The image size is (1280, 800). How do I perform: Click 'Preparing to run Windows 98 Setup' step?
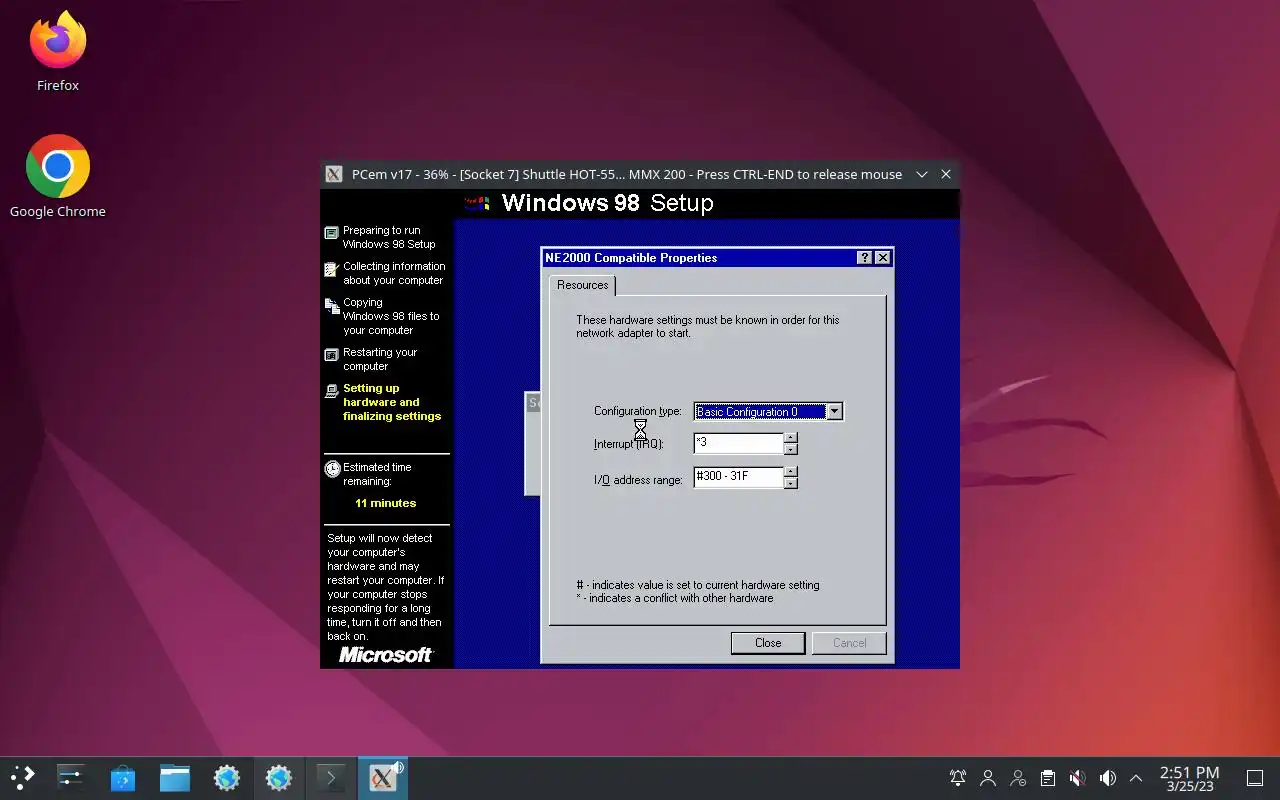[x=389, y=237]
